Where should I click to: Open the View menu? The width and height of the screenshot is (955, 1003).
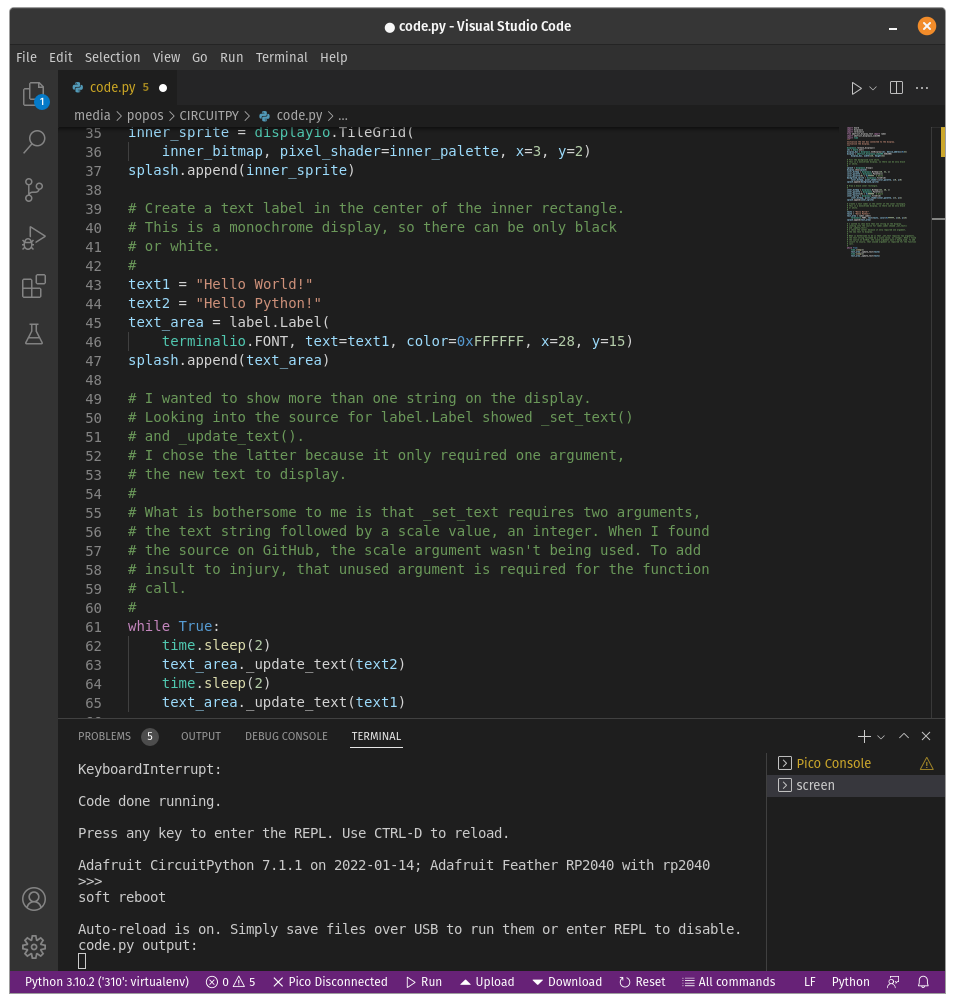pos(166,58)
